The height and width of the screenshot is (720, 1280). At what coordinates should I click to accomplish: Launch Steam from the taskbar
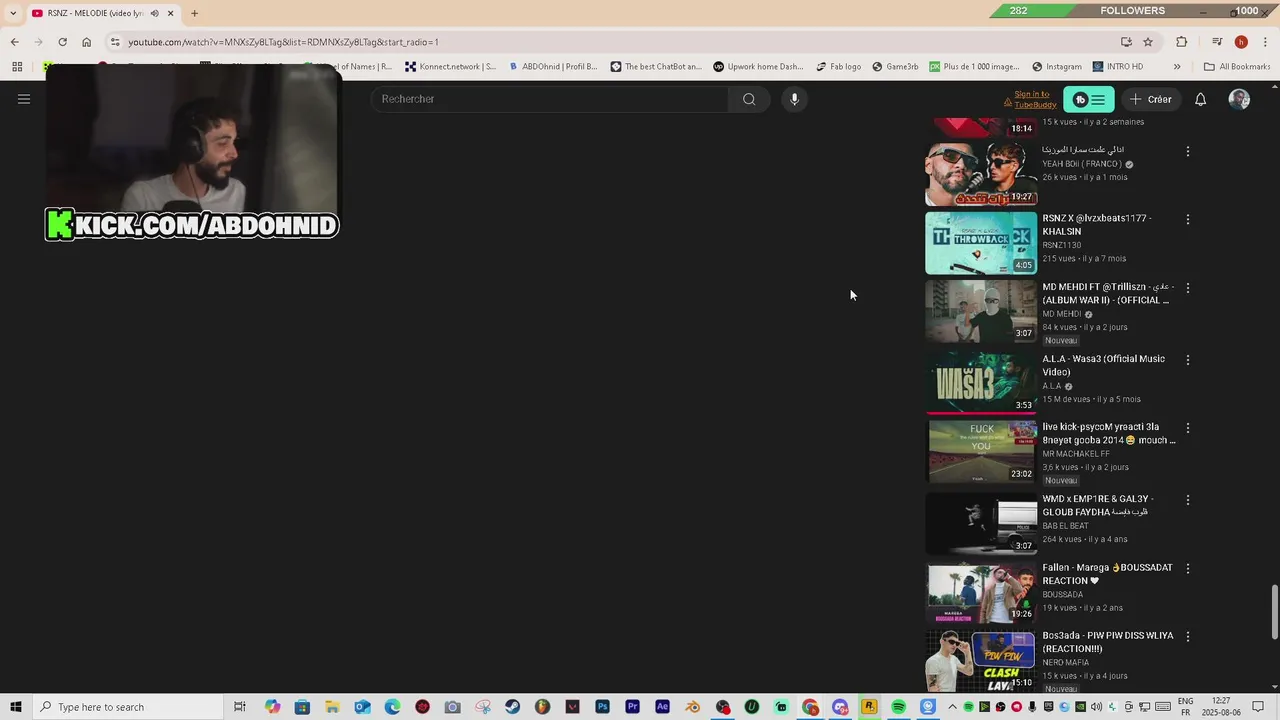coord(512,707)
